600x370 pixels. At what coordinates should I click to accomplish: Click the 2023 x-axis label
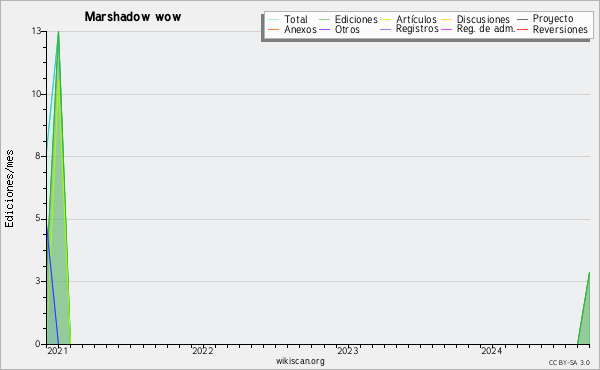point(347,351)
